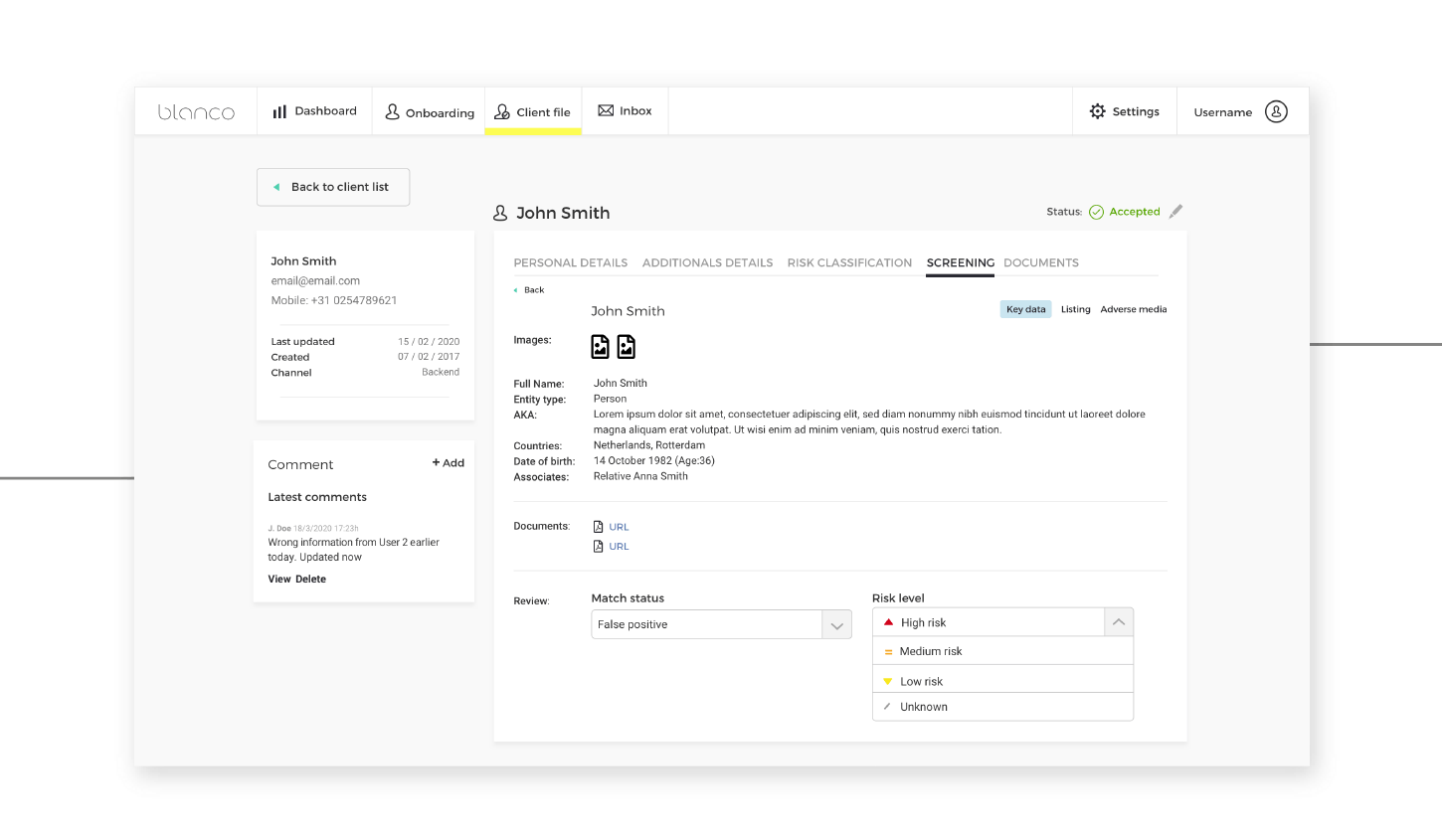Open the first document URL link
The image size is (1442, 840).
point(619,527)
